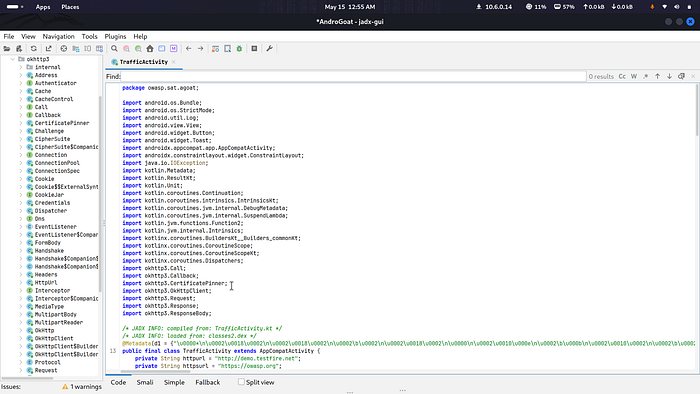Navigate back with the left arrow icon
The height and width of the screenshot is (394, 700).
[x=188, y=49]
